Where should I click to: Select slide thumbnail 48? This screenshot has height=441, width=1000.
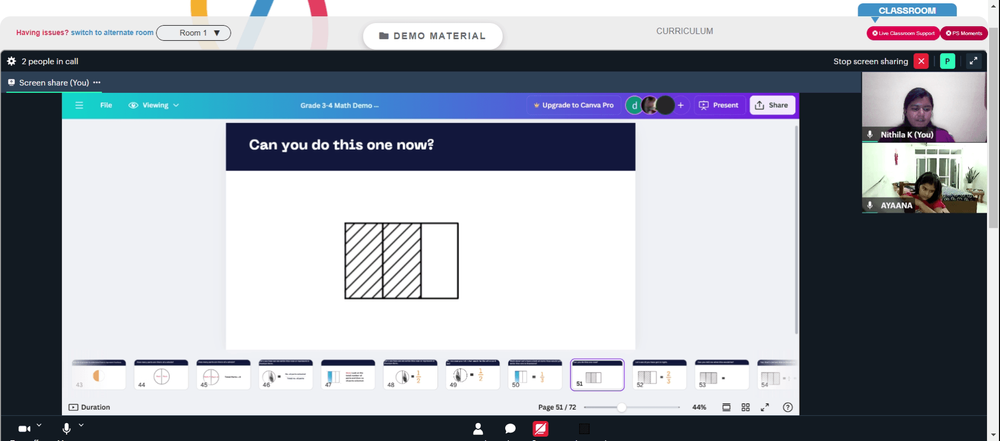[x=410, y=375]
